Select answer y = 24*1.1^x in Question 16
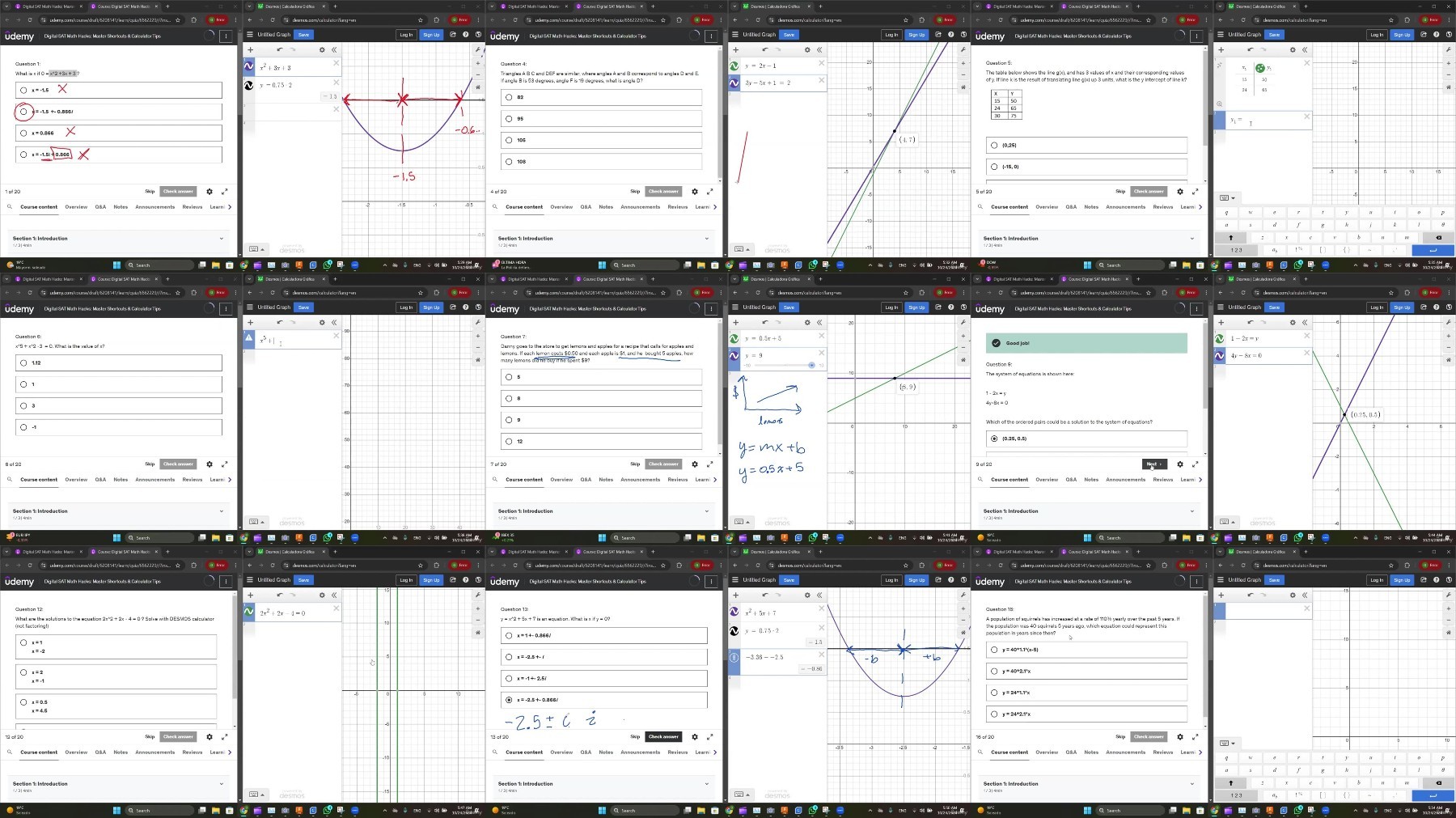The image size is (1456, 818). 1086,693
